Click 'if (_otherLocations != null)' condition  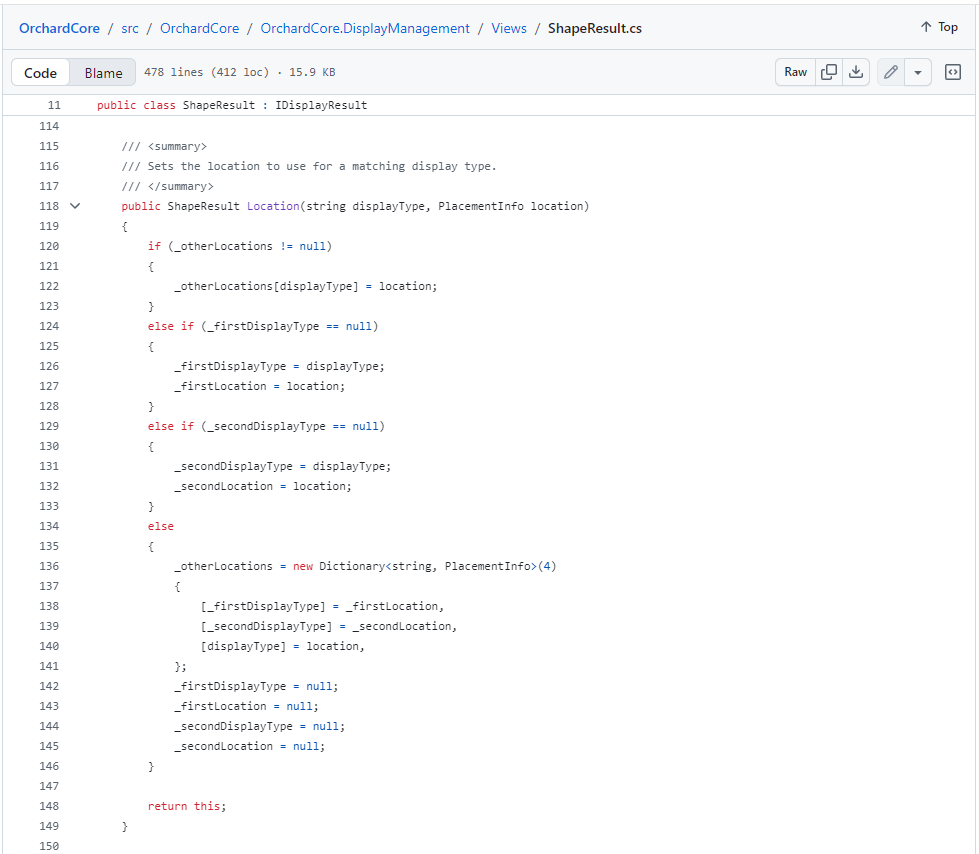pos(240,246)
